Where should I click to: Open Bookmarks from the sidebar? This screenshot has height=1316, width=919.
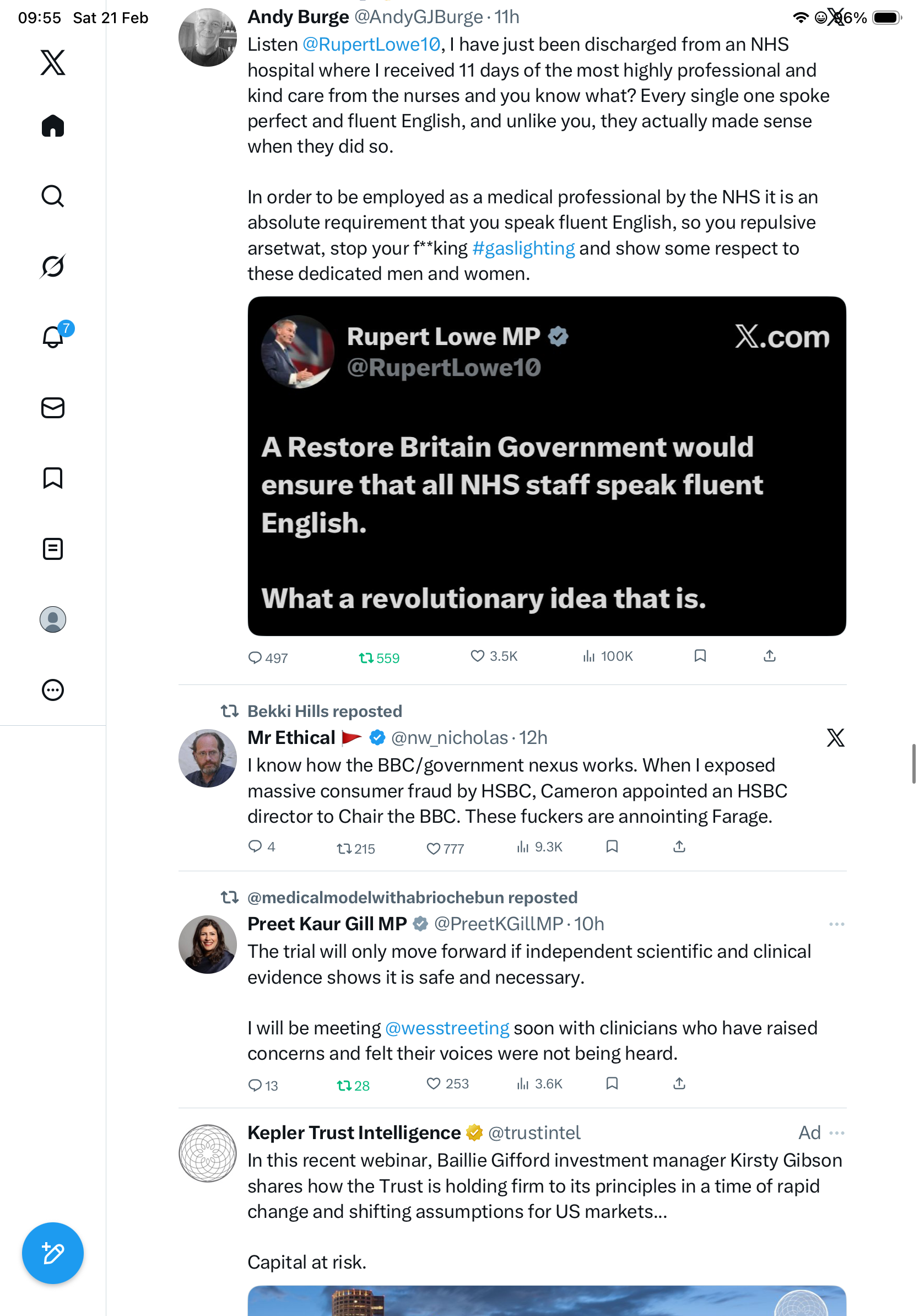tap(53, 478)
